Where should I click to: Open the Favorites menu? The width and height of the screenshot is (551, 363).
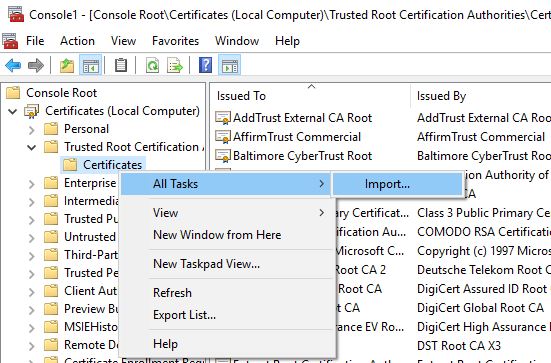click(175, 41)
